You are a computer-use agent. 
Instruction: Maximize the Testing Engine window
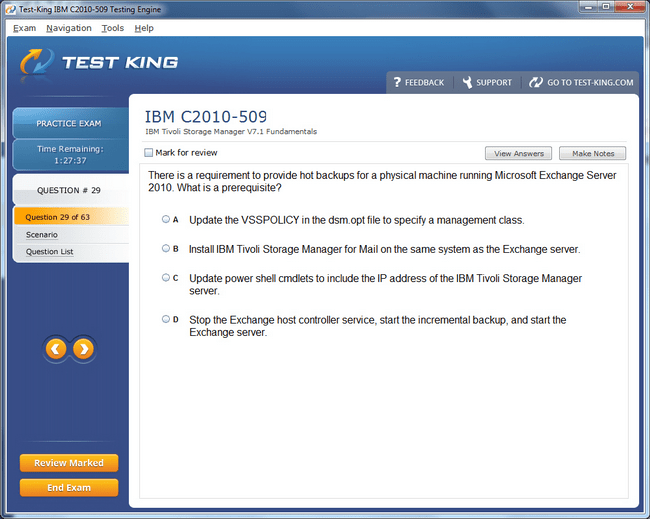pos(606,7)
